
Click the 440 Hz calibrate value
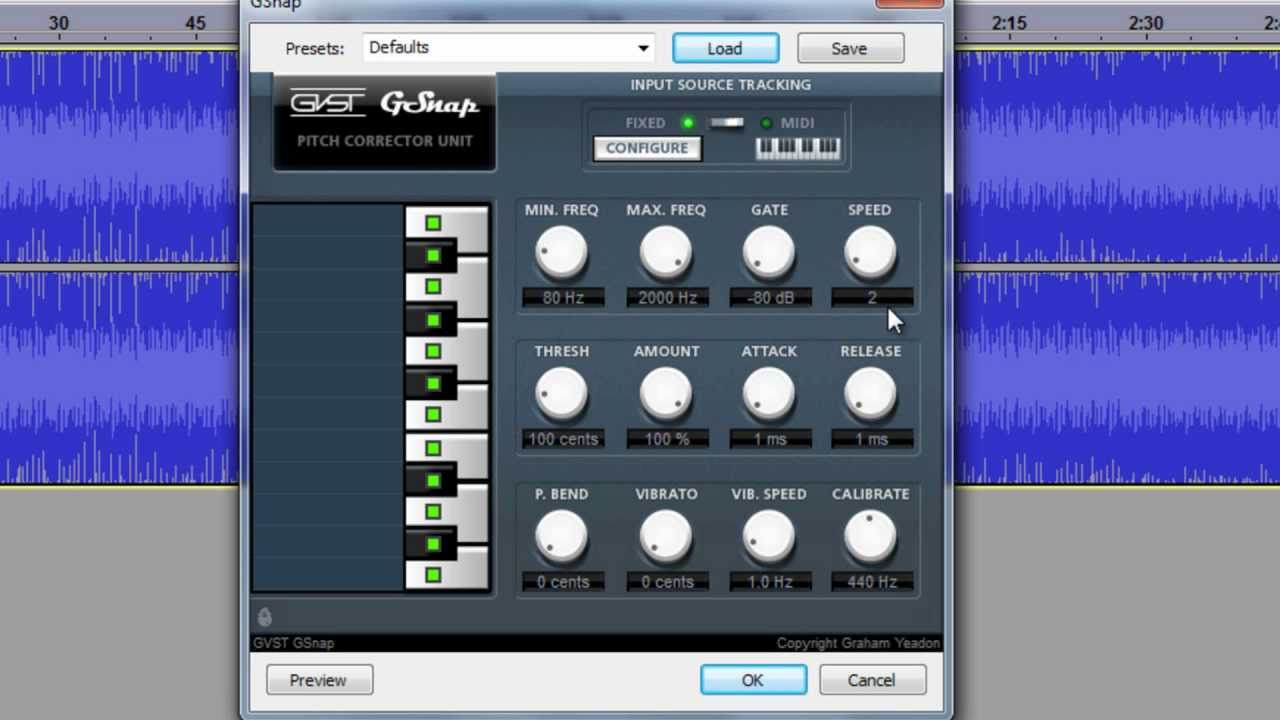[x=872, y=582]
